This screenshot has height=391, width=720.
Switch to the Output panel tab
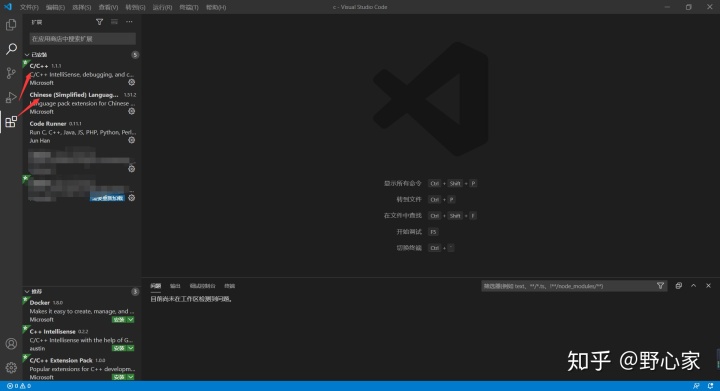[175, 286]
